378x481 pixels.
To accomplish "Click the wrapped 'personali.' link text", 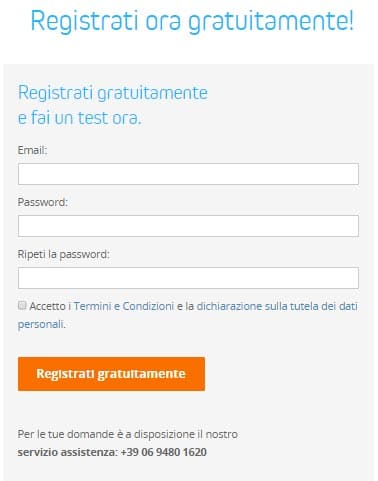I will (x=41, y=324).
